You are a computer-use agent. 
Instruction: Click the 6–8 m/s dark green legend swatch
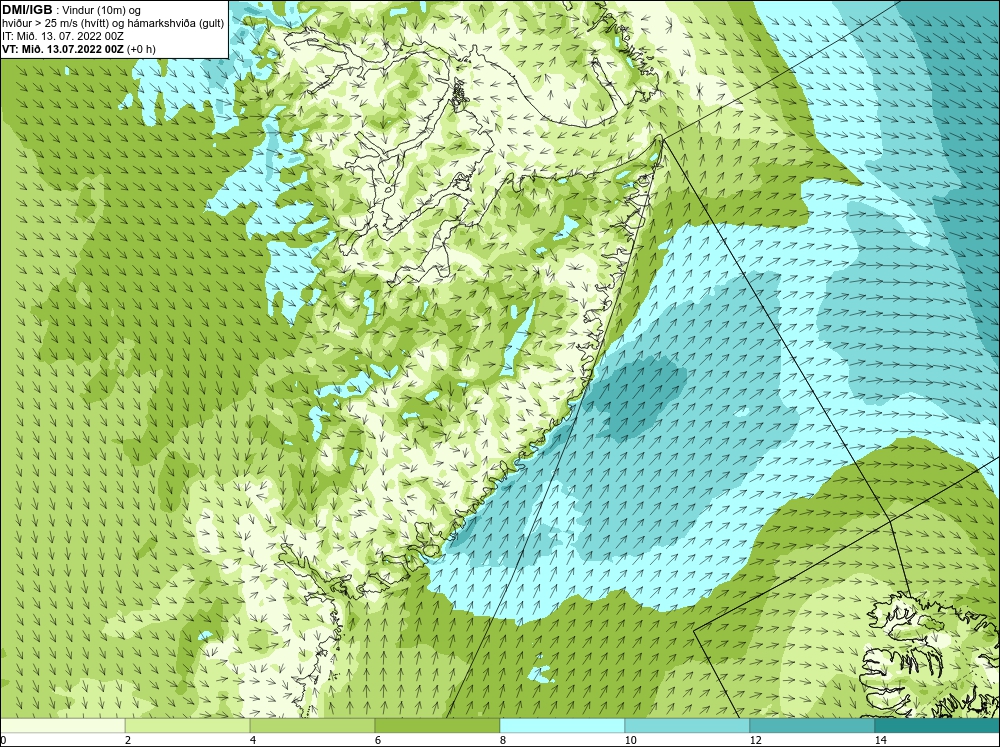(438, 725)
